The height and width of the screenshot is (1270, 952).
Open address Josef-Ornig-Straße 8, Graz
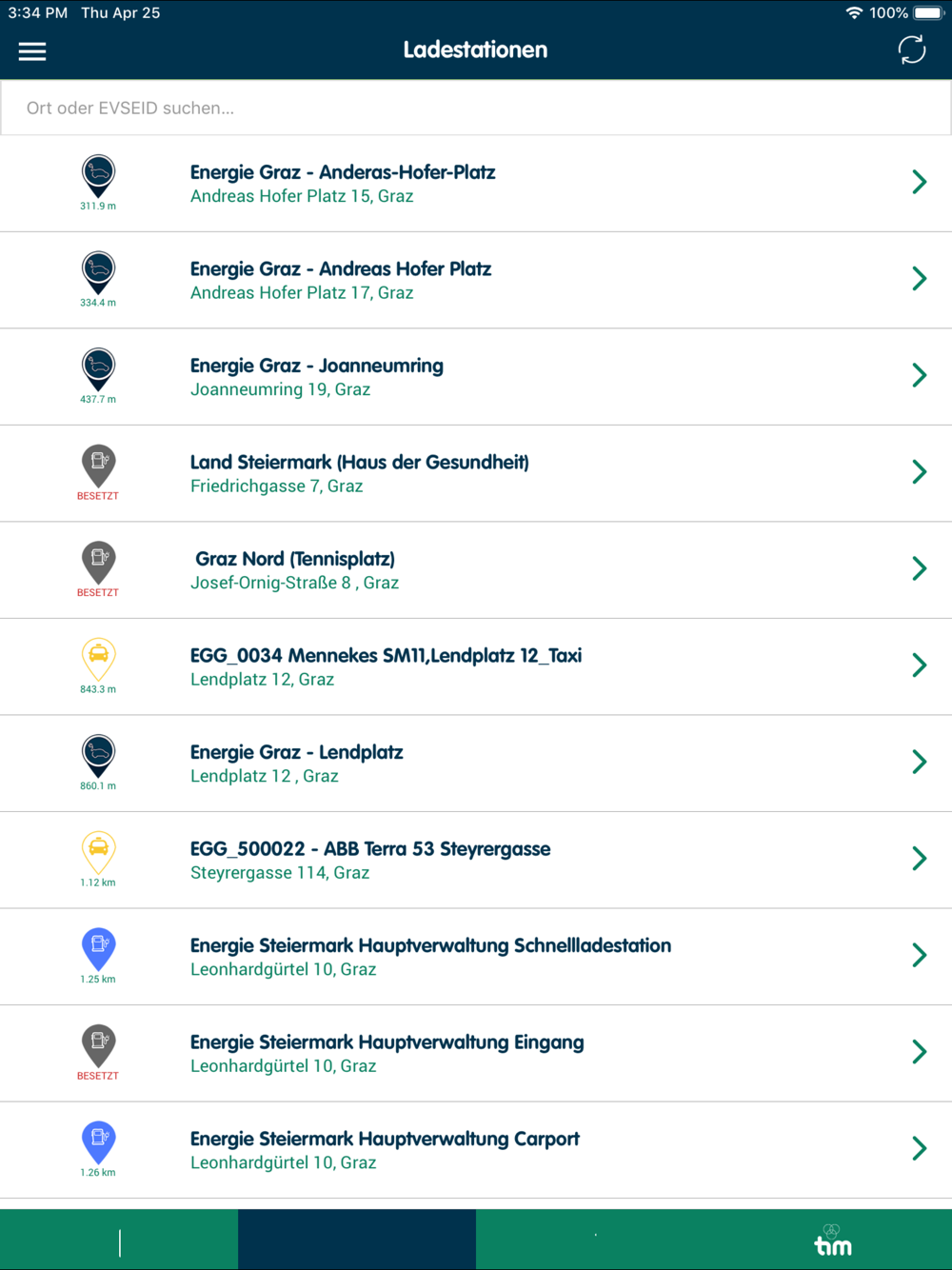[294, 583]
